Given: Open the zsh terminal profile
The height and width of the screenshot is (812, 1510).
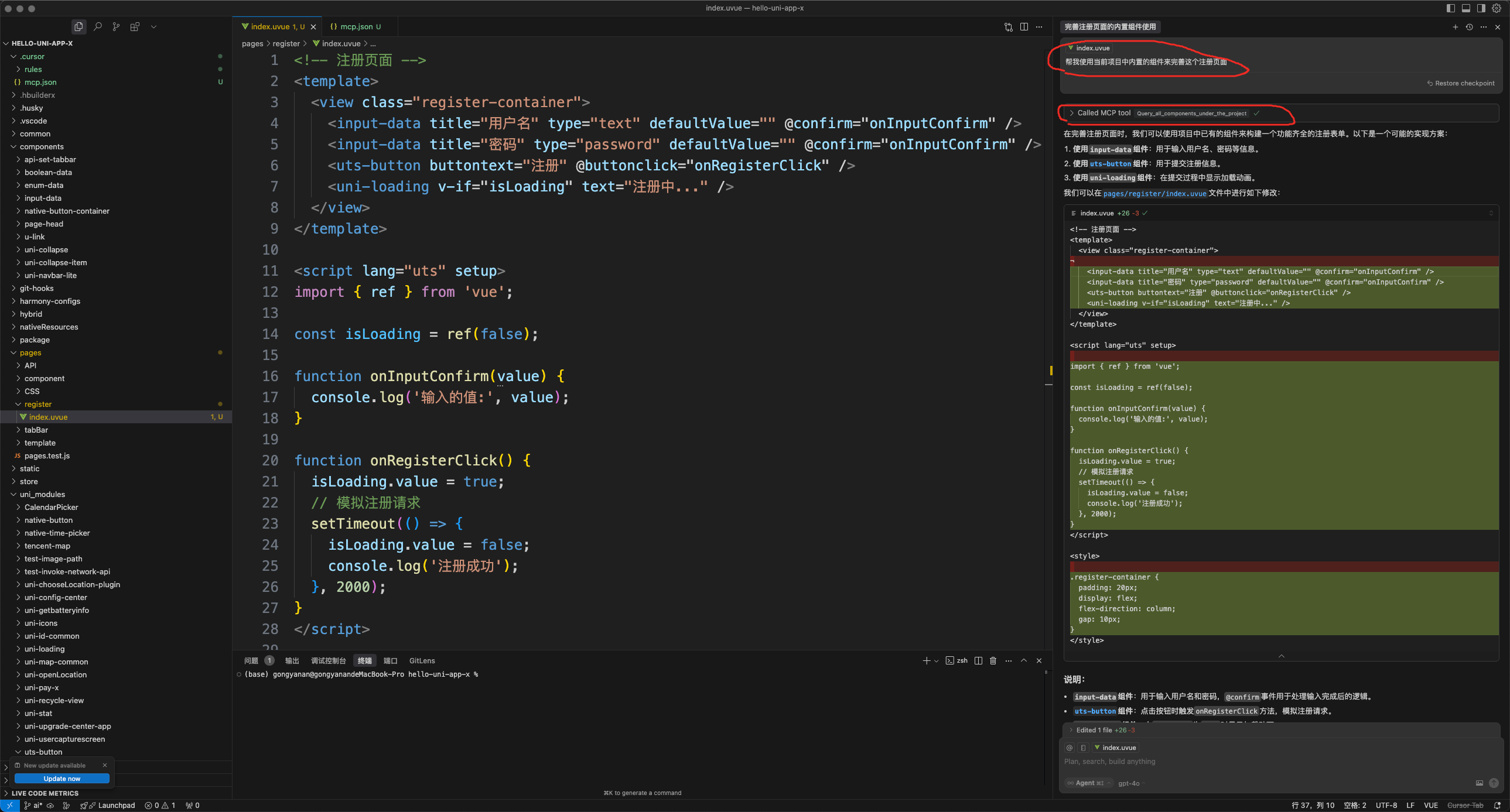Looking at the screenshot, I should pos(956,661).
